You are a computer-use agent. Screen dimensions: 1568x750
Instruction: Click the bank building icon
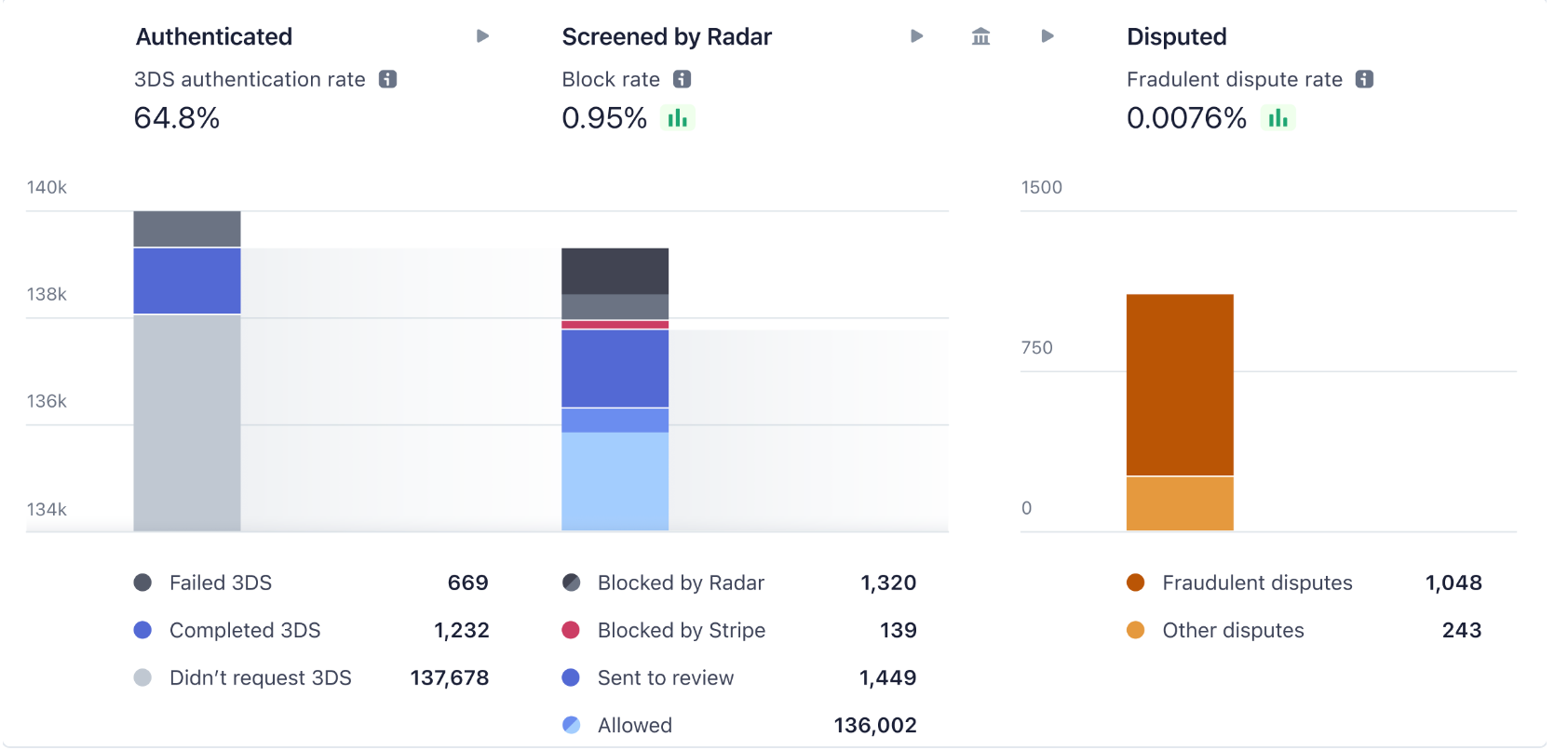[x=980, y=36]
